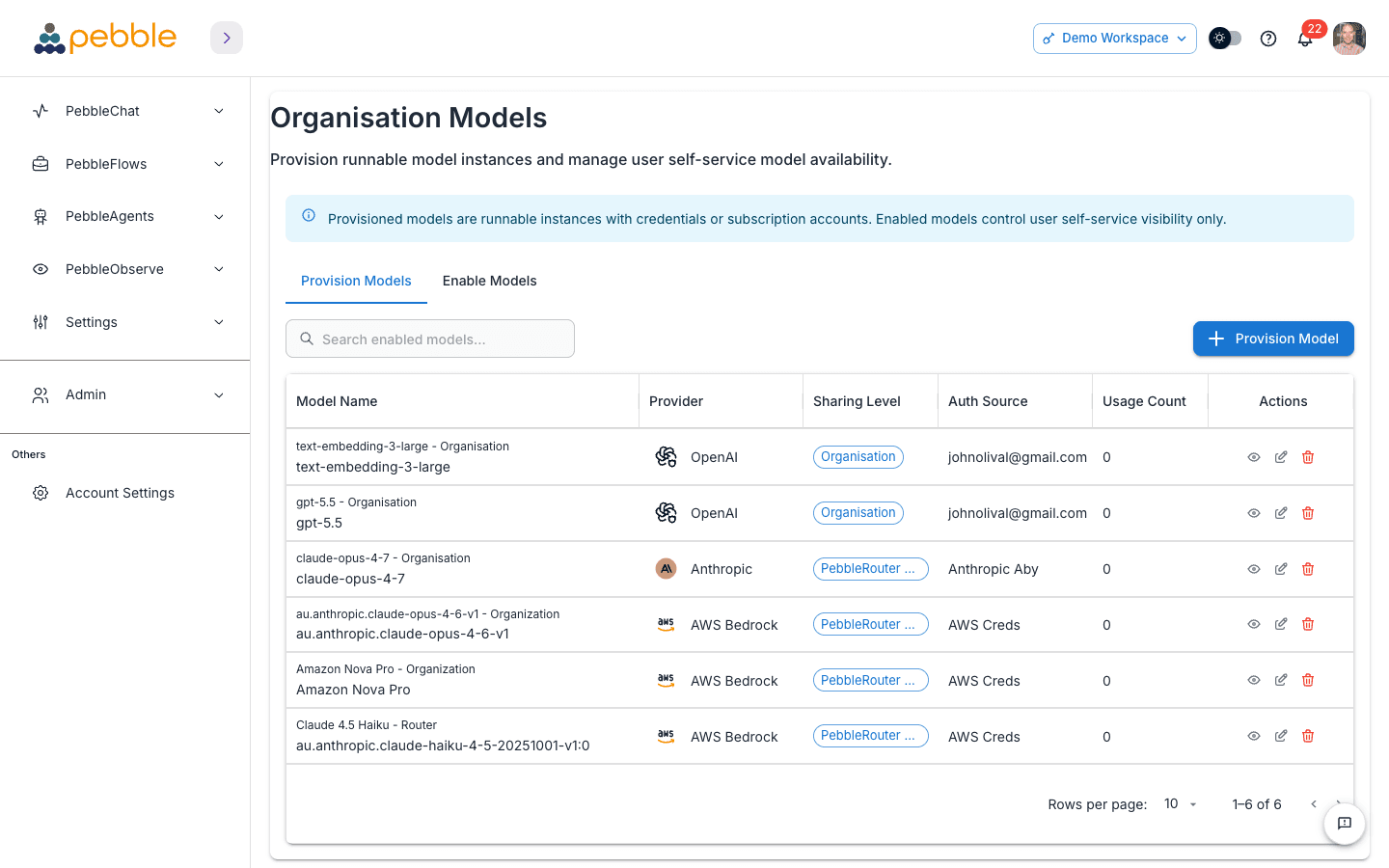Screen dimensions: 1389x868
Task: Select the PebbleFlows menu label
Action: [x=106, y=164]
